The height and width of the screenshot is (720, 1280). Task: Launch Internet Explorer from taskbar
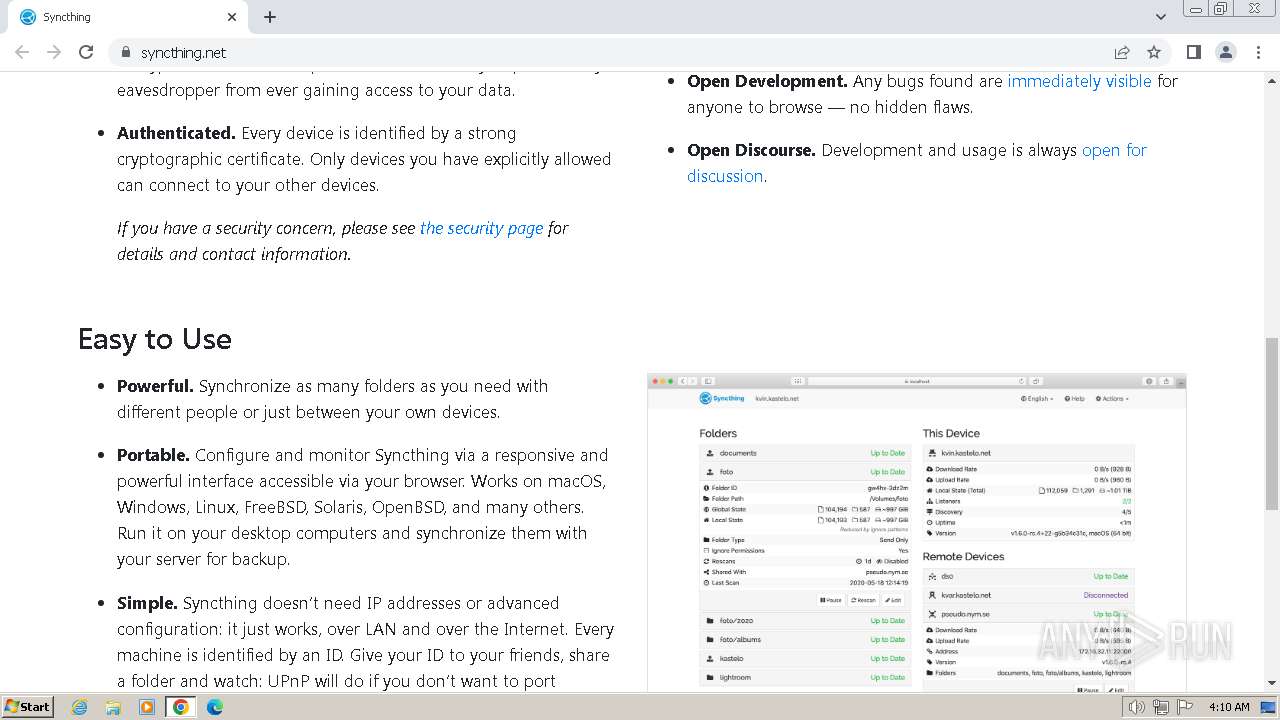coord(80,707)
